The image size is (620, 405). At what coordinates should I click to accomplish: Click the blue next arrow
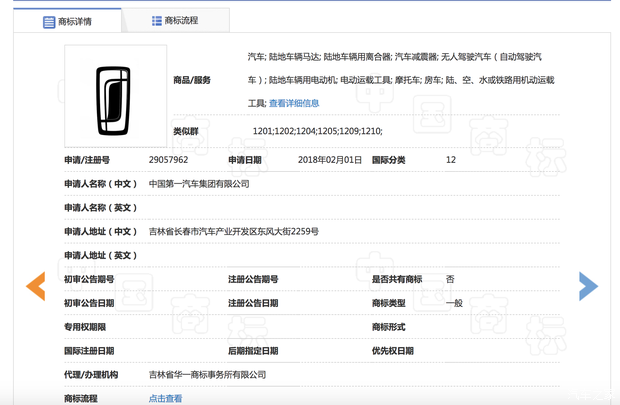point(588,286)
